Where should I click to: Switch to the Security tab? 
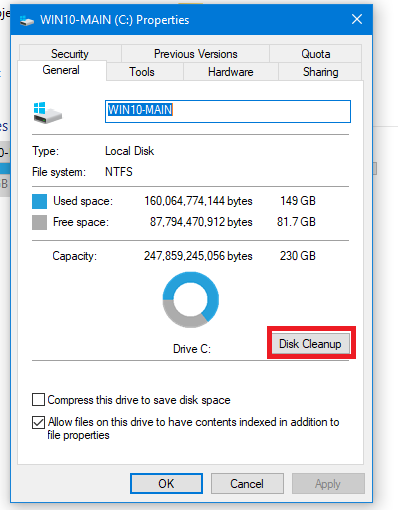pos(70,53)
